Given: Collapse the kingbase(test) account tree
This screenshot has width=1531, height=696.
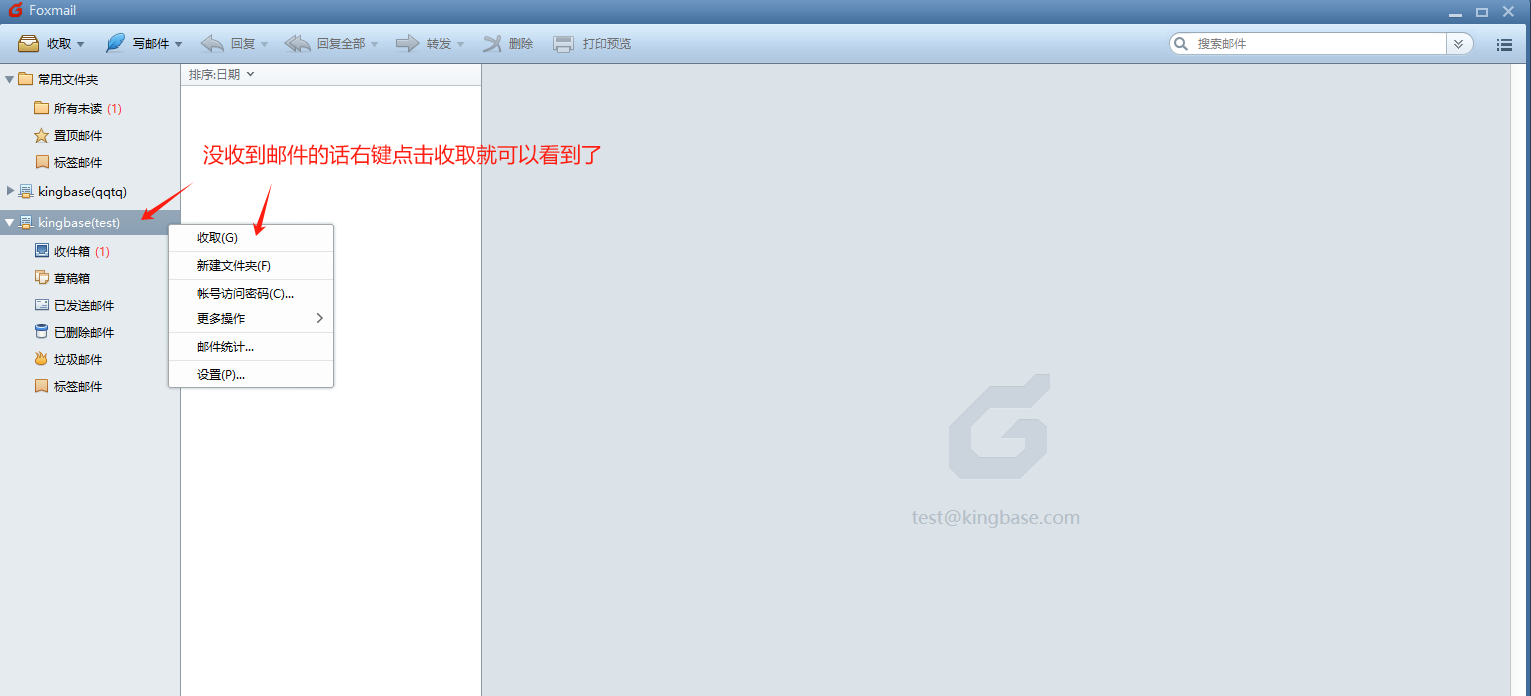Looking at the screenshot, I should pos(10,222).
